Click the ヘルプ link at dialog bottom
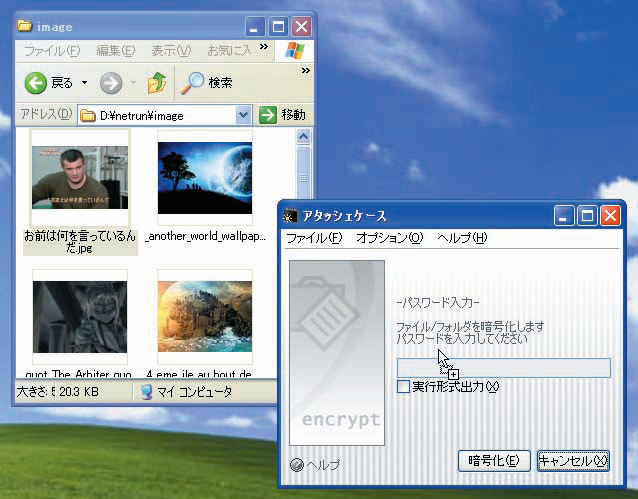Screen dimensions: 638x499 point(323,464)
